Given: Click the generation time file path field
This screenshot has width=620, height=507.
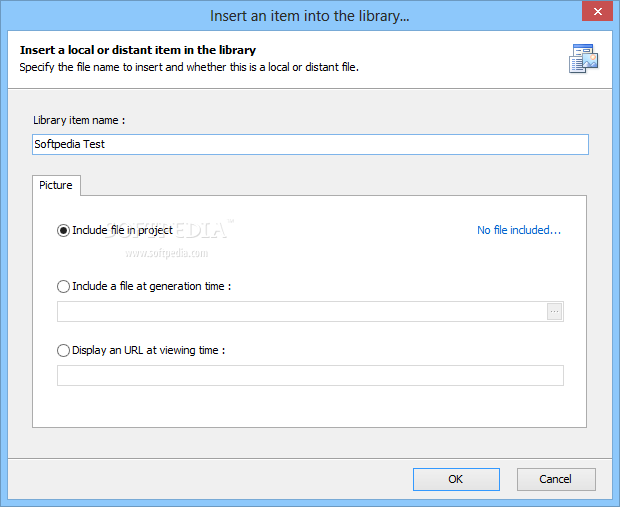Looking at the screenshot, I should coord(302,312).
